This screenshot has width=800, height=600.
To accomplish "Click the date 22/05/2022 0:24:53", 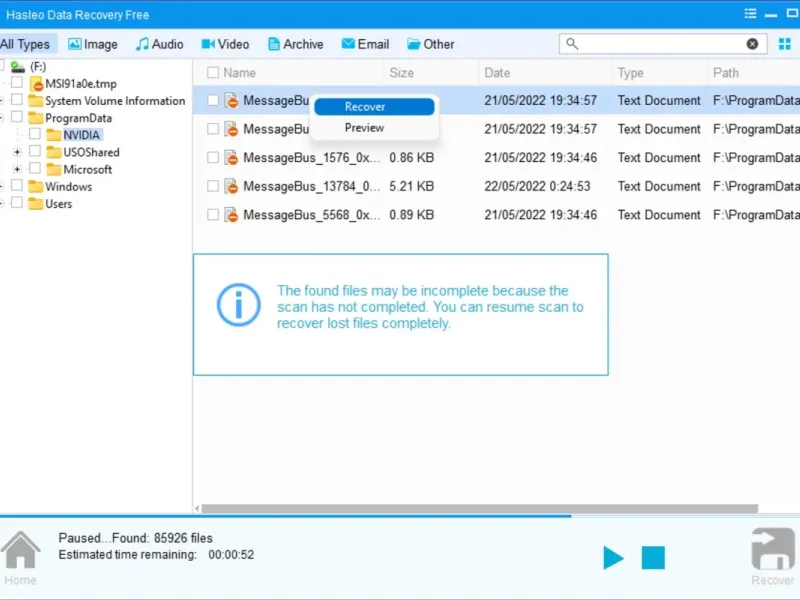I will point(537,186).
